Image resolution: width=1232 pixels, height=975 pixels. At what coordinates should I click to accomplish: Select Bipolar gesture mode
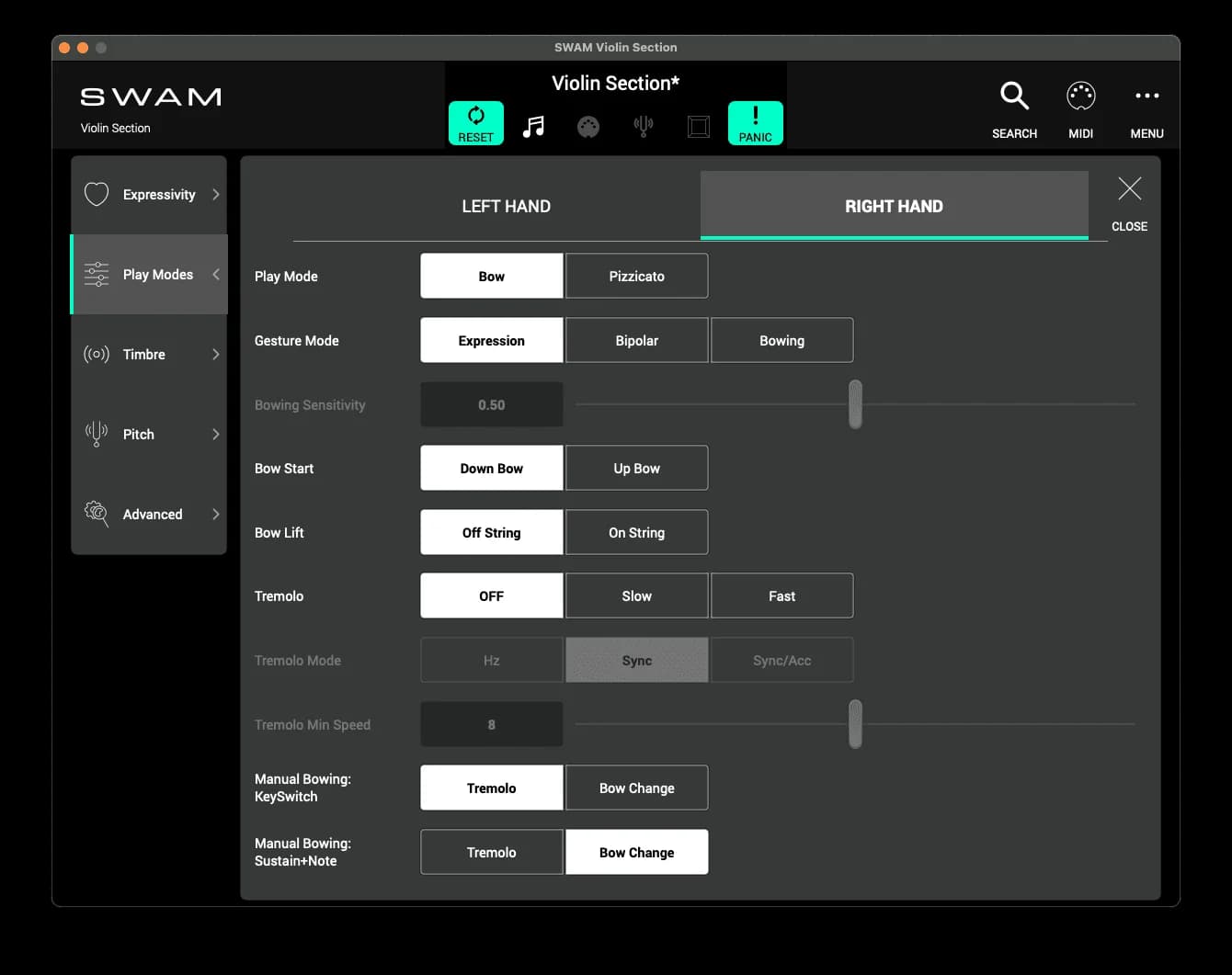(x=636, y=340)
